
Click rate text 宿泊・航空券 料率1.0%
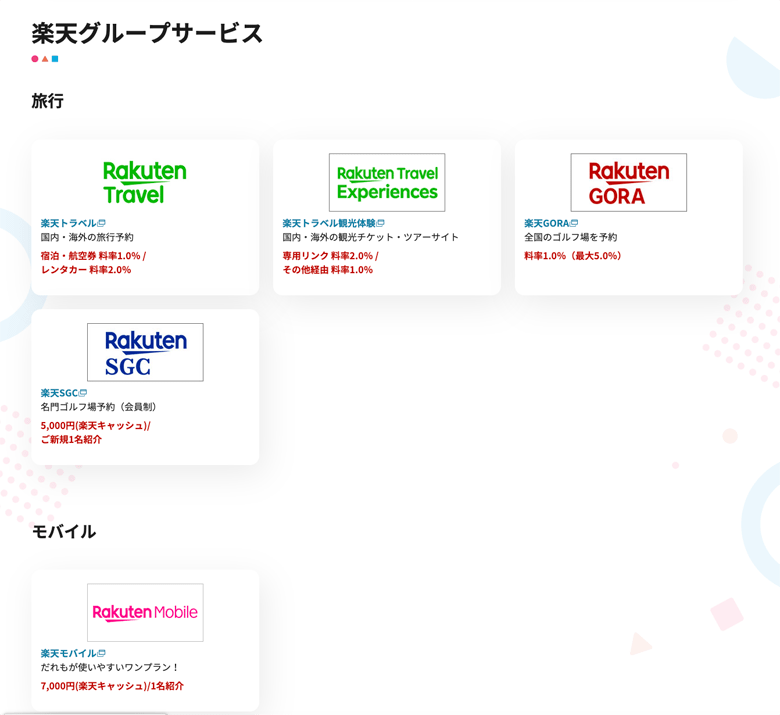click(x=91, y=256)
